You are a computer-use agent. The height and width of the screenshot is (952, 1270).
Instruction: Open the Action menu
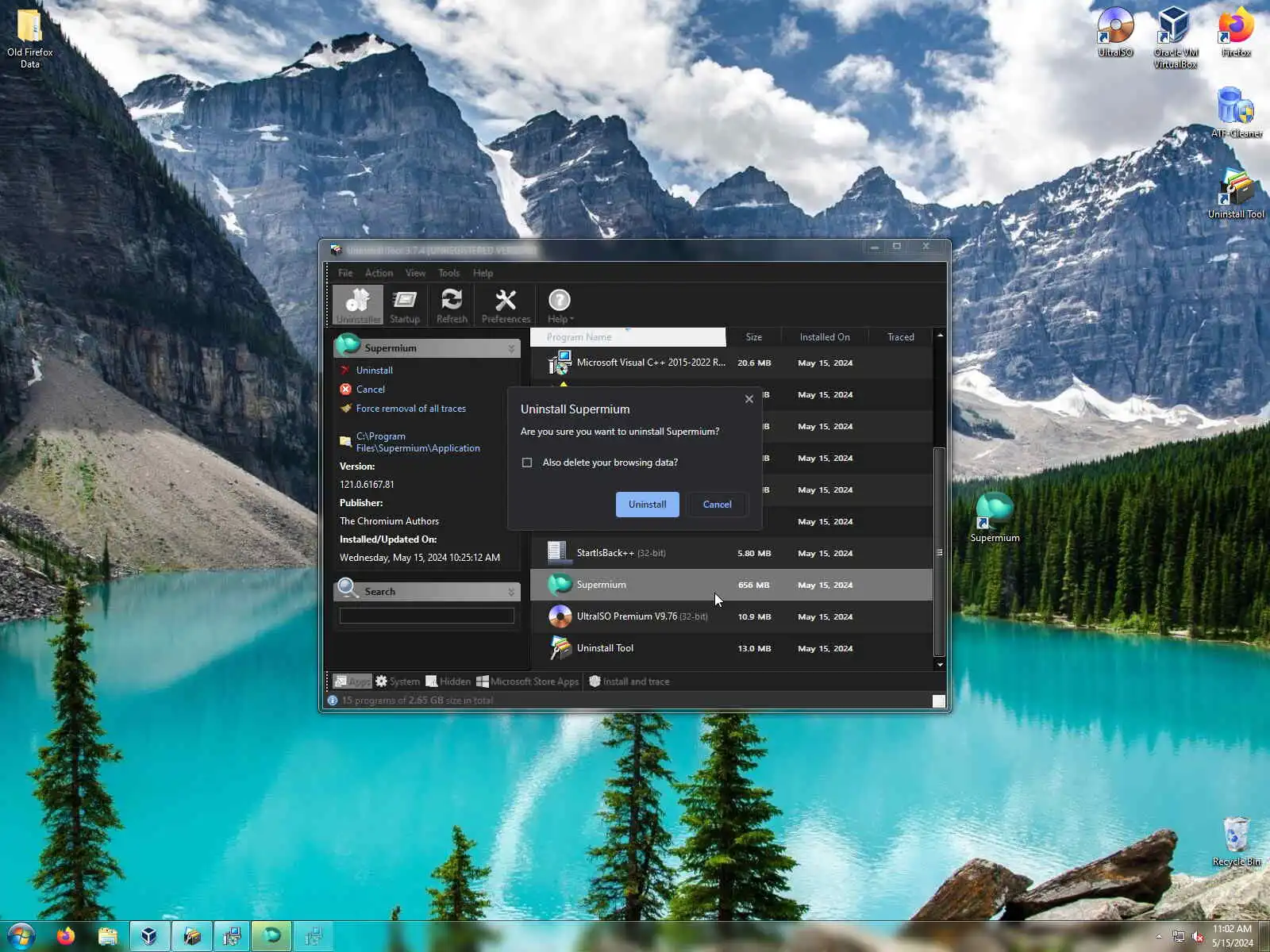tap(379, 273)
